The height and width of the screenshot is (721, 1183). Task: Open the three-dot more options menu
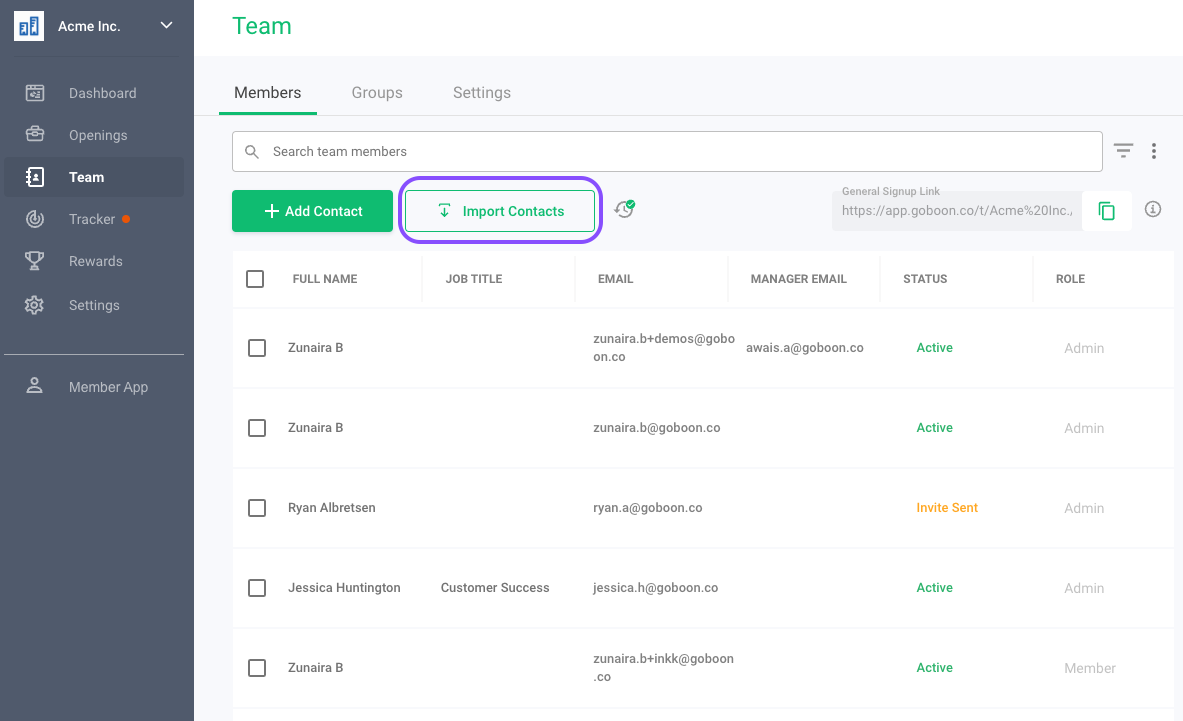pos(1154,151)
